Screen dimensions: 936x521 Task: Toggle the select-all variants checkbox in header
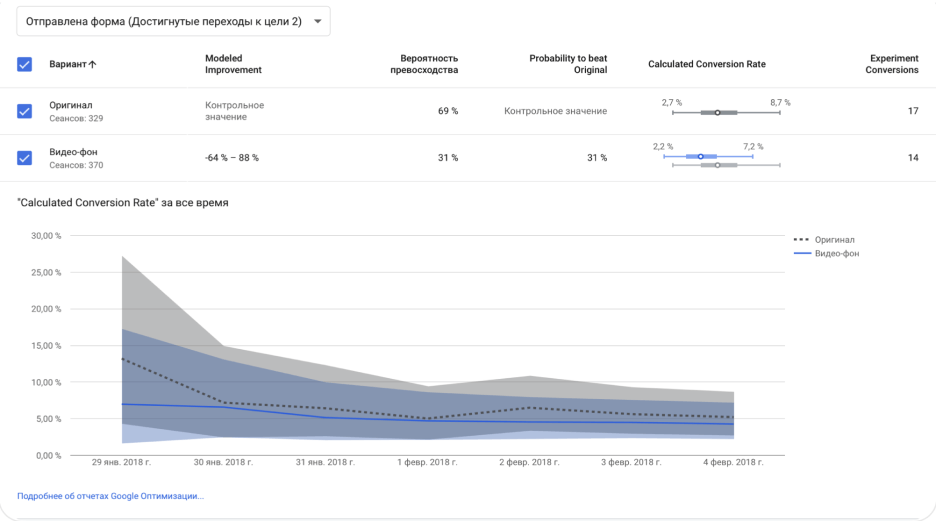tap(25, 64)
